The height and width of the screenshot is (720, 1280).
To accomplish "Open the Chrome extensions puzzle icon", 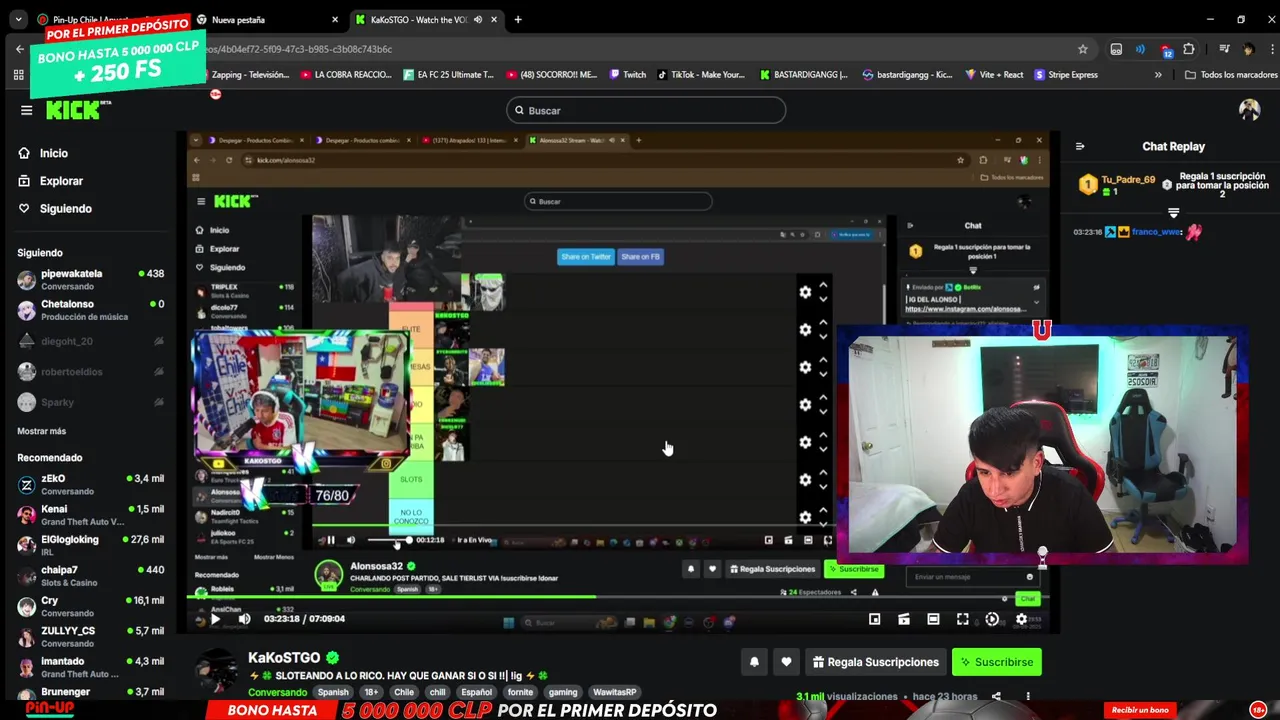I will (x=1189, y=49).
